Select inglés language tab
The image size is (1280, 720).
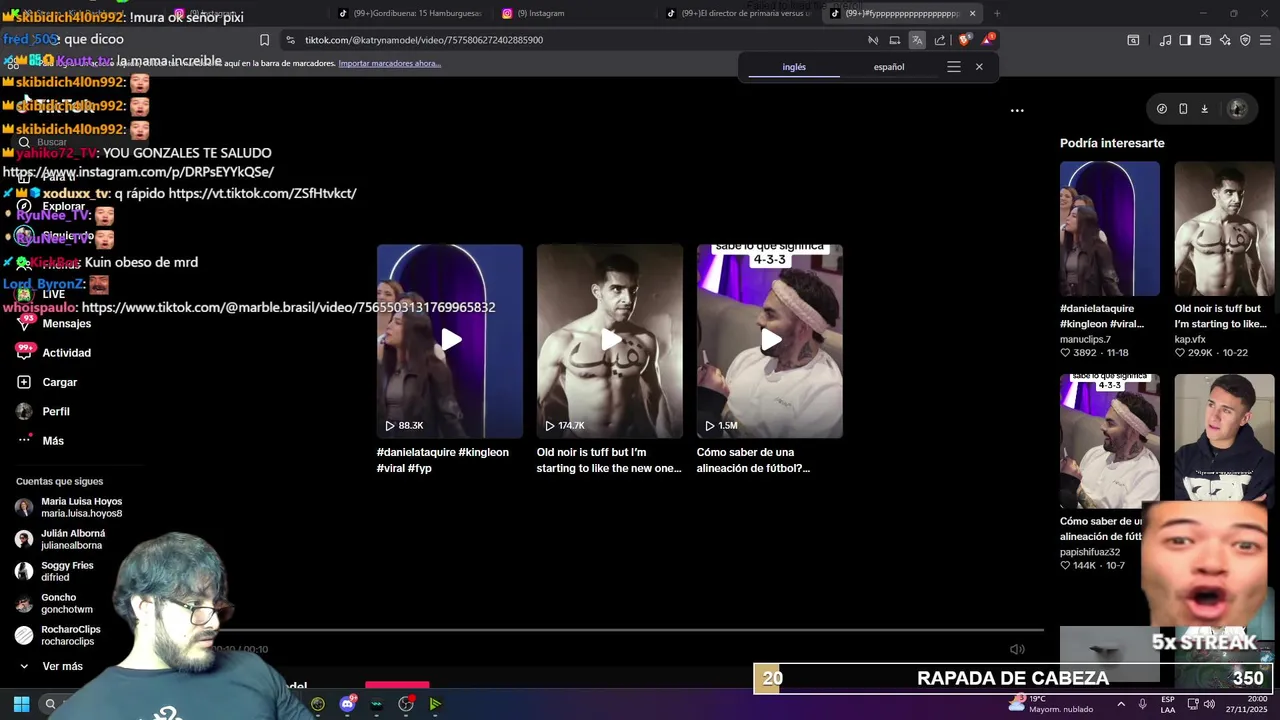794,67
